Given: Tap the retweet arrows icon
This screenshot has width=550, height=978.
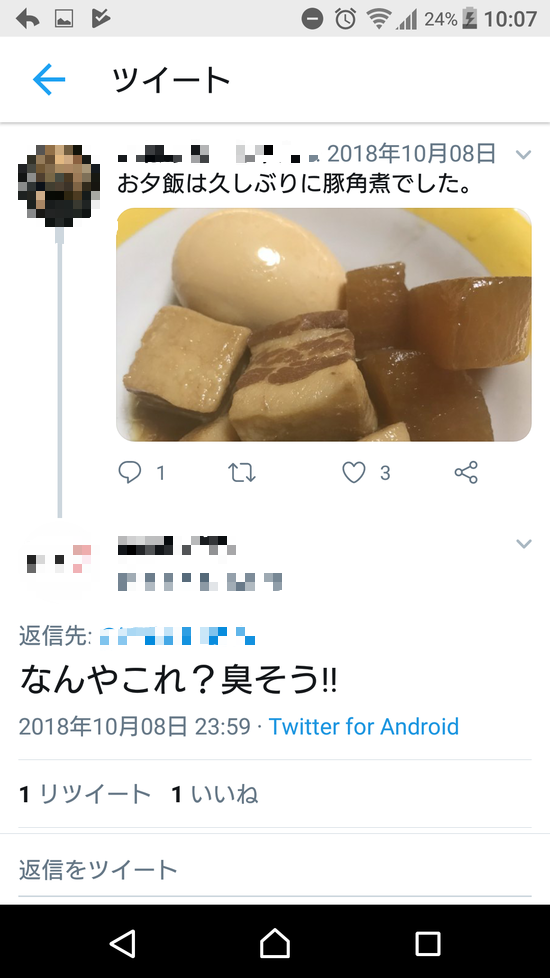Looking at the screenshot, I should [241, 472].
